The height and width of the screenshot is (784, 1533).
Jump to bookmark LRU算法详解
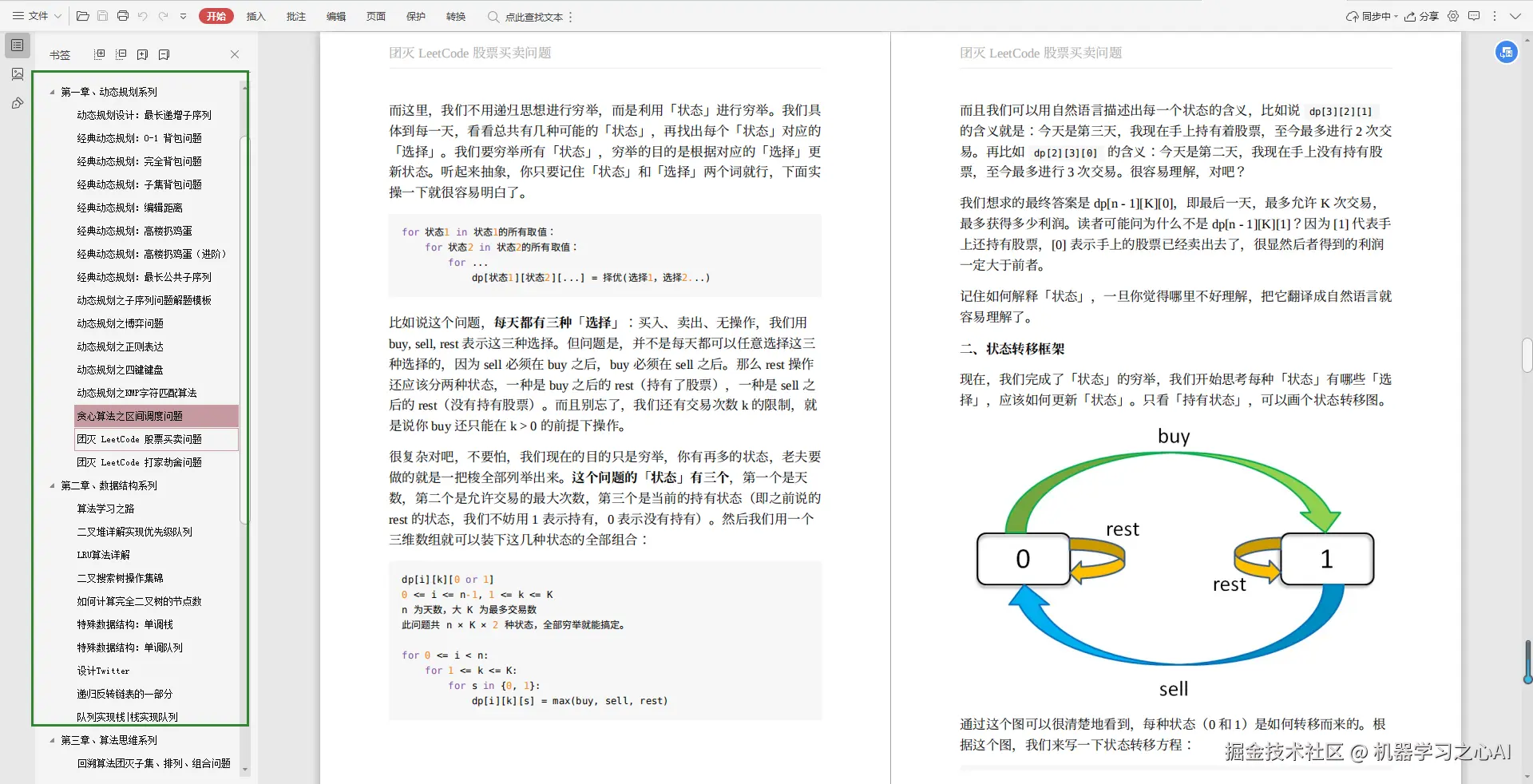click(104, 556)
